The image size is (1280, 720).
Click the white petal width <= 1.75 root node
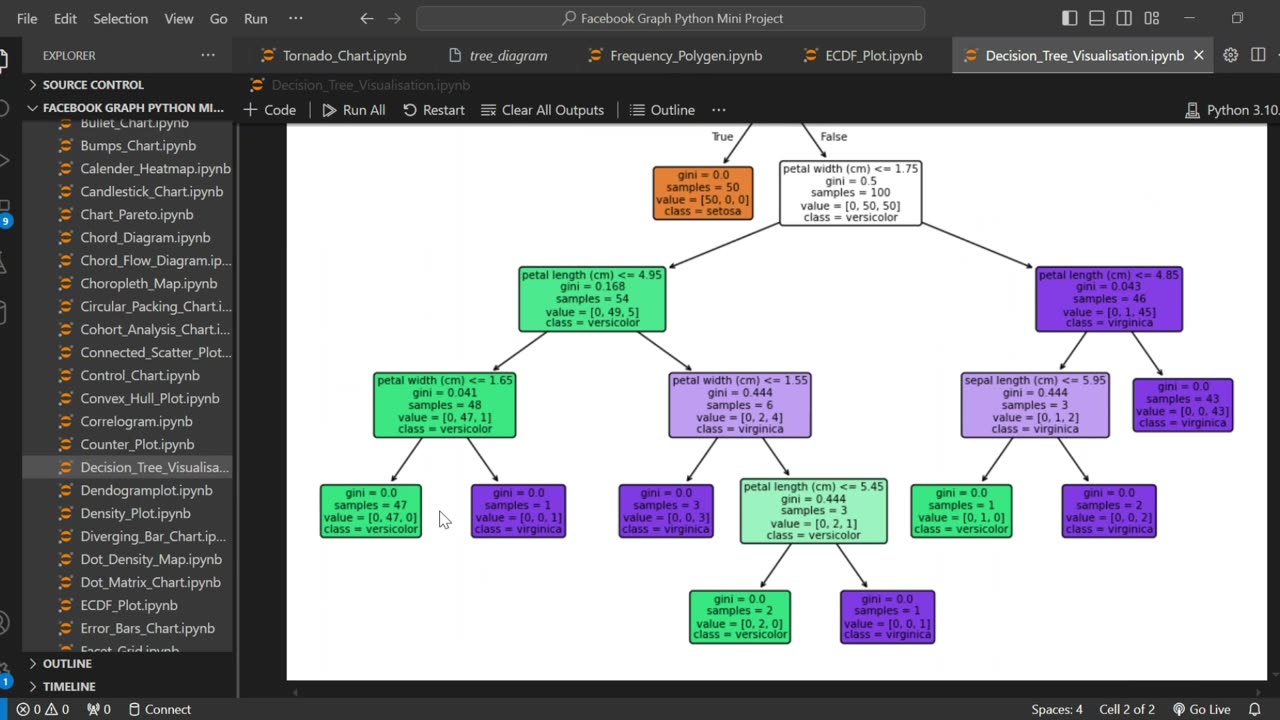coord(850,193)
